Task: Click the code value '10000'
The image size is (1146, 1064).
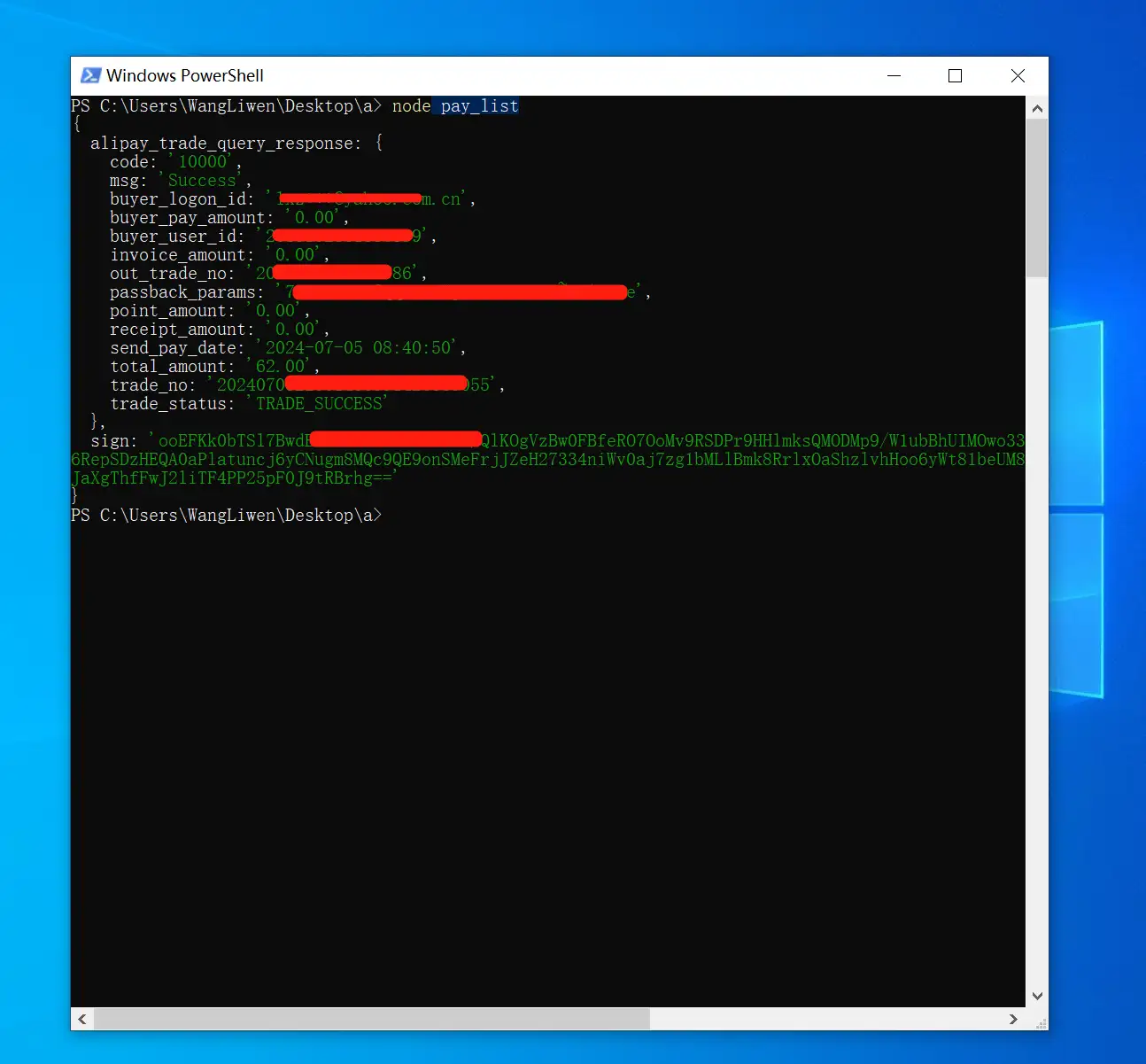Action: (203, 161)
